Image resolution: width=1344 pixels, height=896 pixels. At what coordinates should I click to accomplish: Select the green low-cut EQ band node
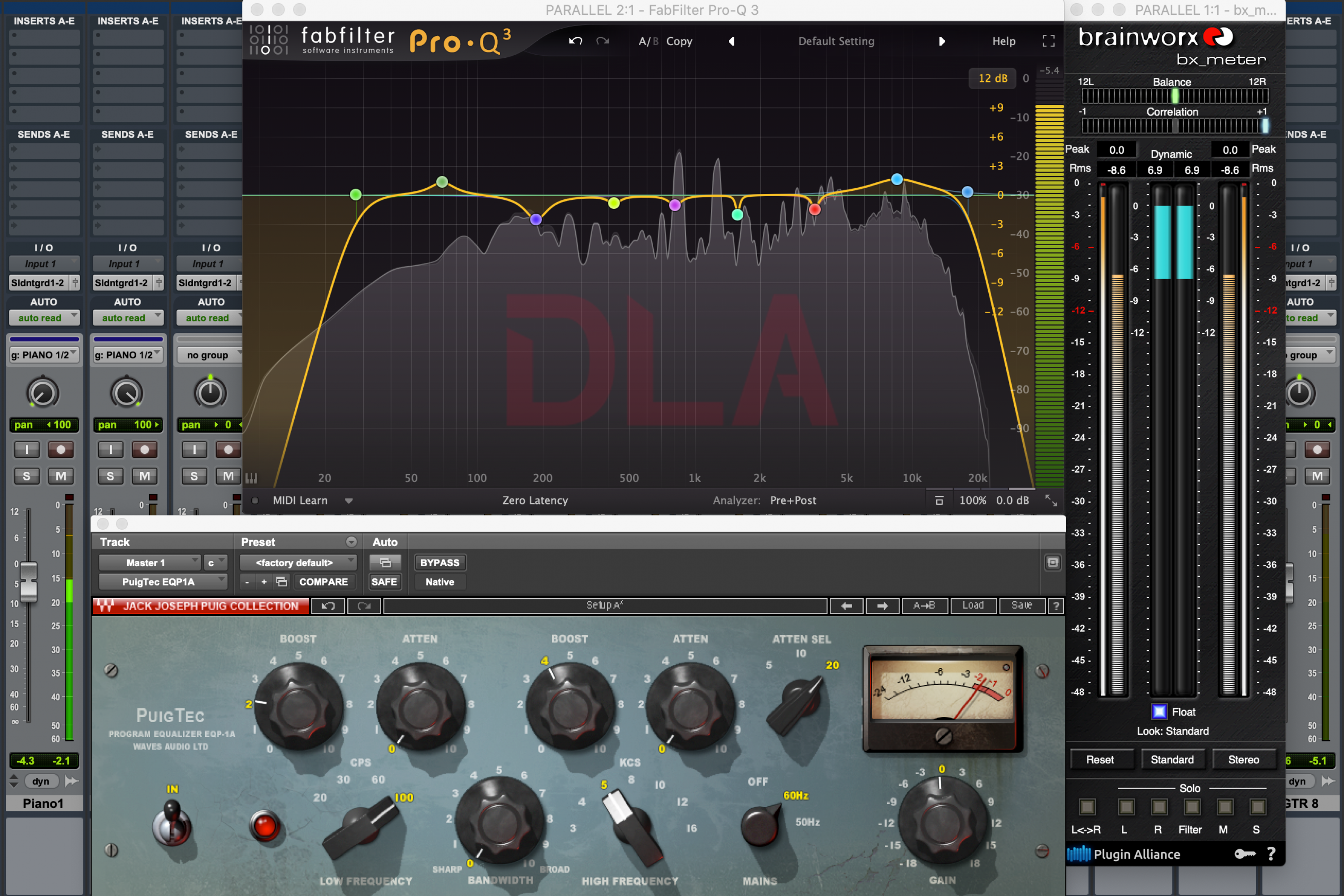pyautogui.click(x=355, y=195)
